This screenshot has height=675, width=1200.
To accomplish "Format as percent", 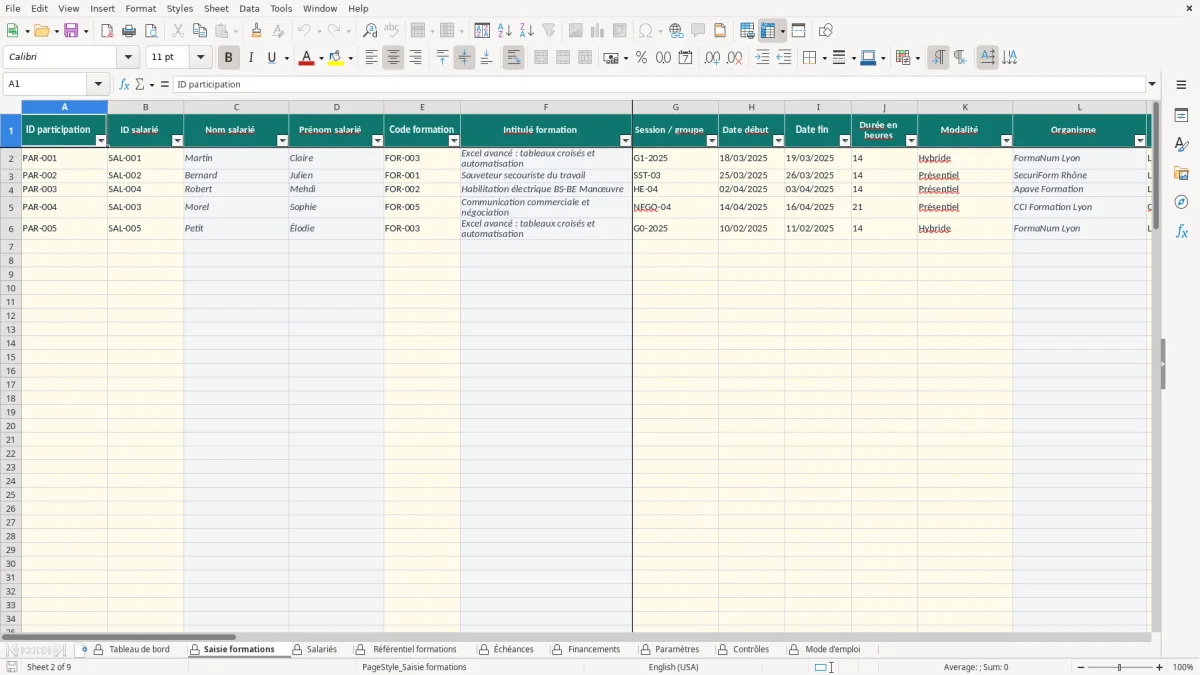I will pyautogui.click(x=641, y=58).
